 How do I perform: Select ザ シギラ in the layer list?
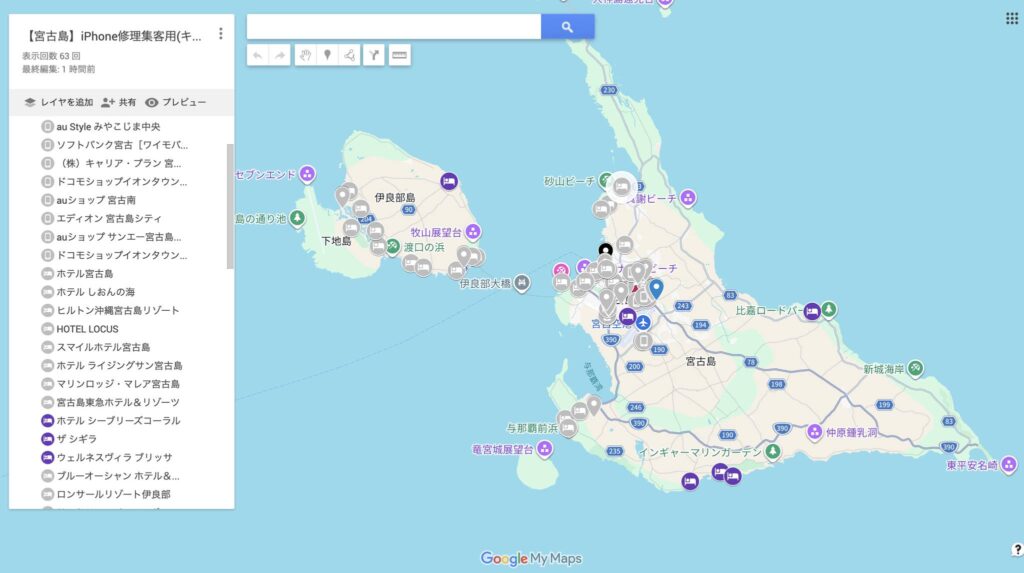point(76,439)
